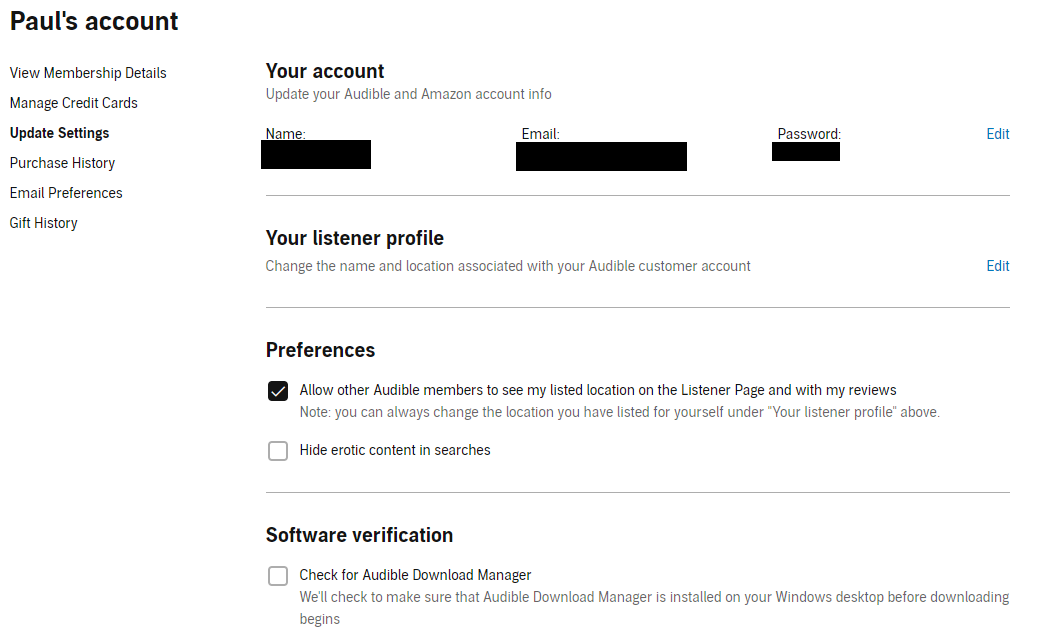Select Update Settings in the sidebar
1044x632 pixels.
click(59, 132)
